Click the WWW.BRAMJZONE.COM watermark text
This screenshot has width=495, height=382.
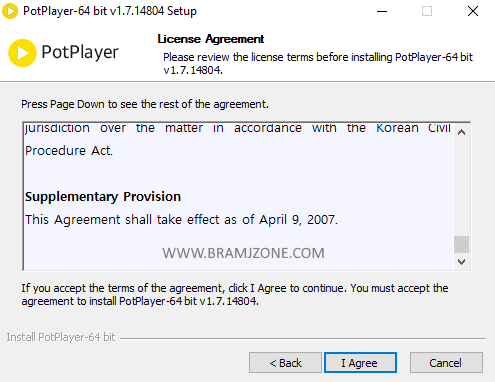[243, 253]
